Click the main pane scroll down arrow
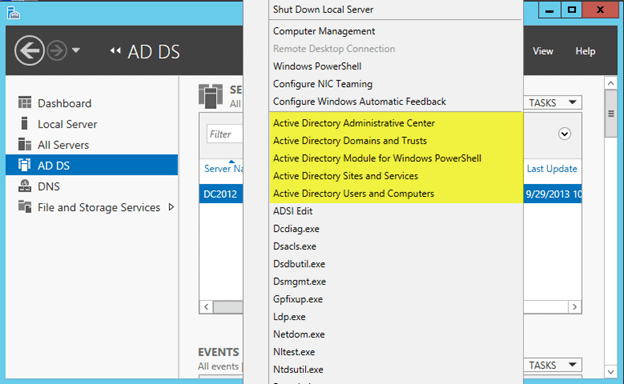Viewport: 624px width, 384px height. (x=611, y=372)
